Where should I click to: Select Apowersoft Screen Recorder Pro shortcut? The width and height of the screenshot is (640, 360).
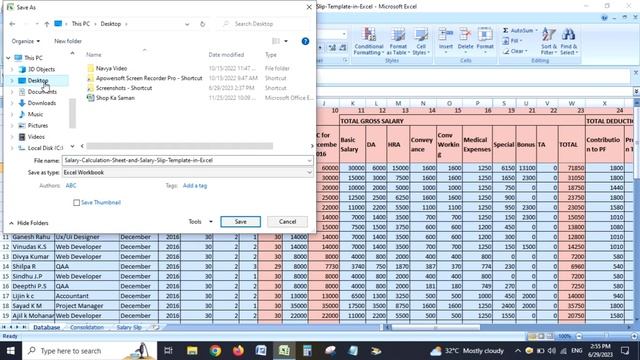[x=149, y=78]
